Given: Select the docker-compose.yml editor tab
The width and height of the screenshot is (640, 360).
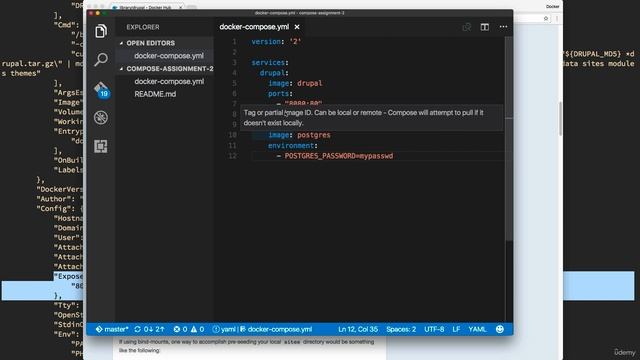Looking at the screenshot, I should click(x=254, y=27).
